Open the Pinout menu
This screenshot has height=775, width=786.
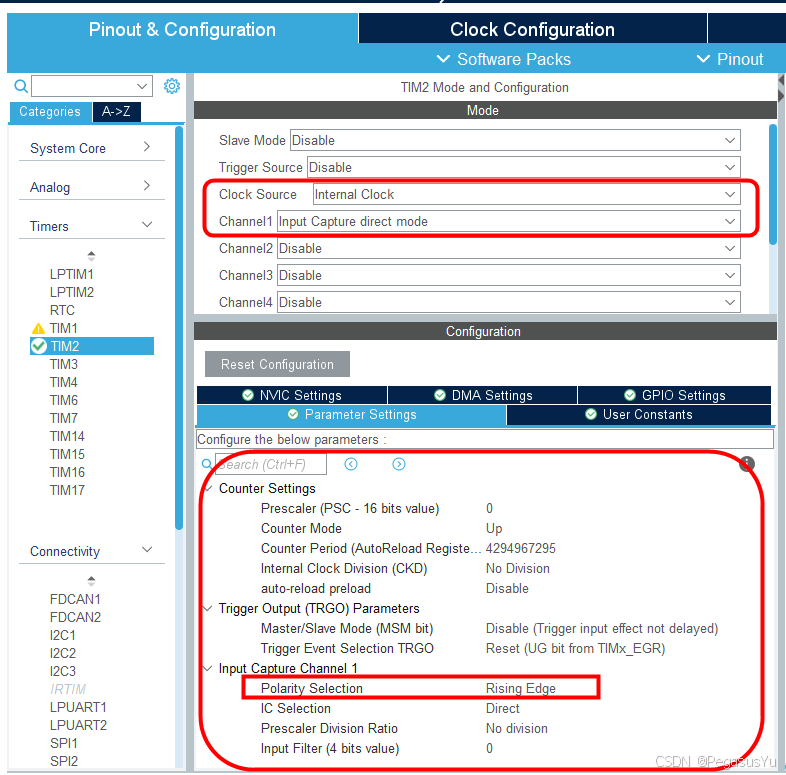[731, 59]
